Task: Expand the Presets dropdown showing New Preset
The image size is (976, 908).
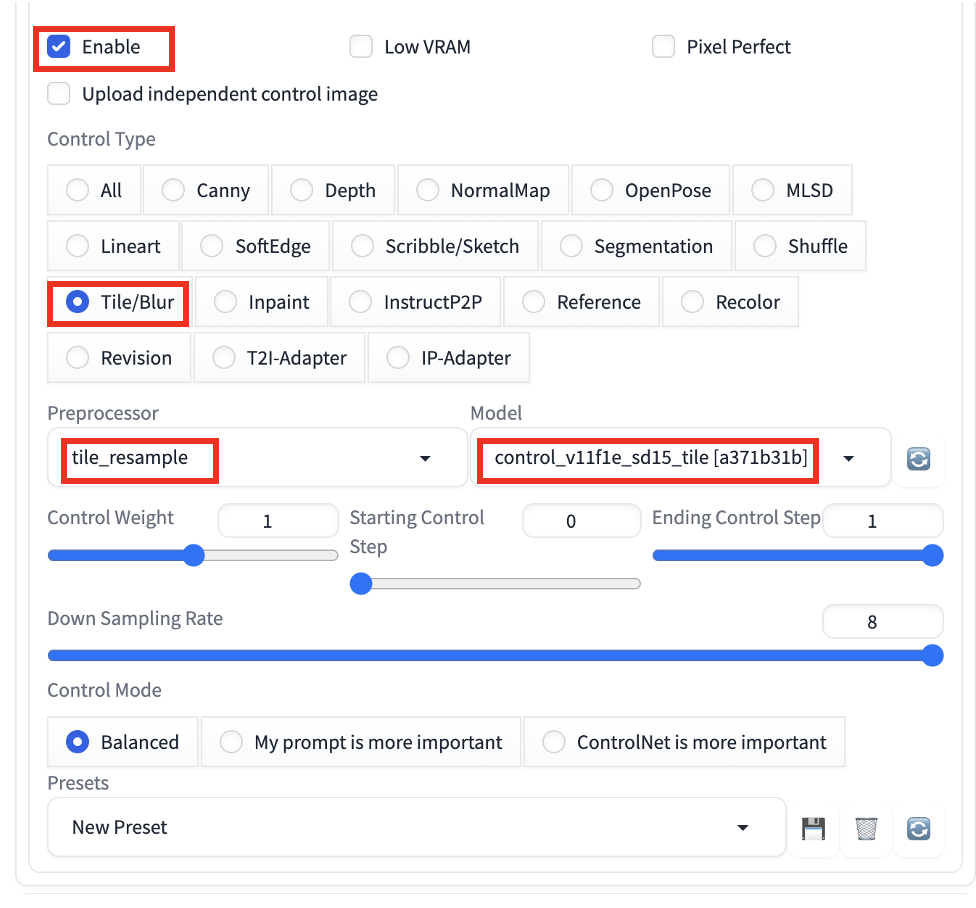Action: (x=416, y=828)
